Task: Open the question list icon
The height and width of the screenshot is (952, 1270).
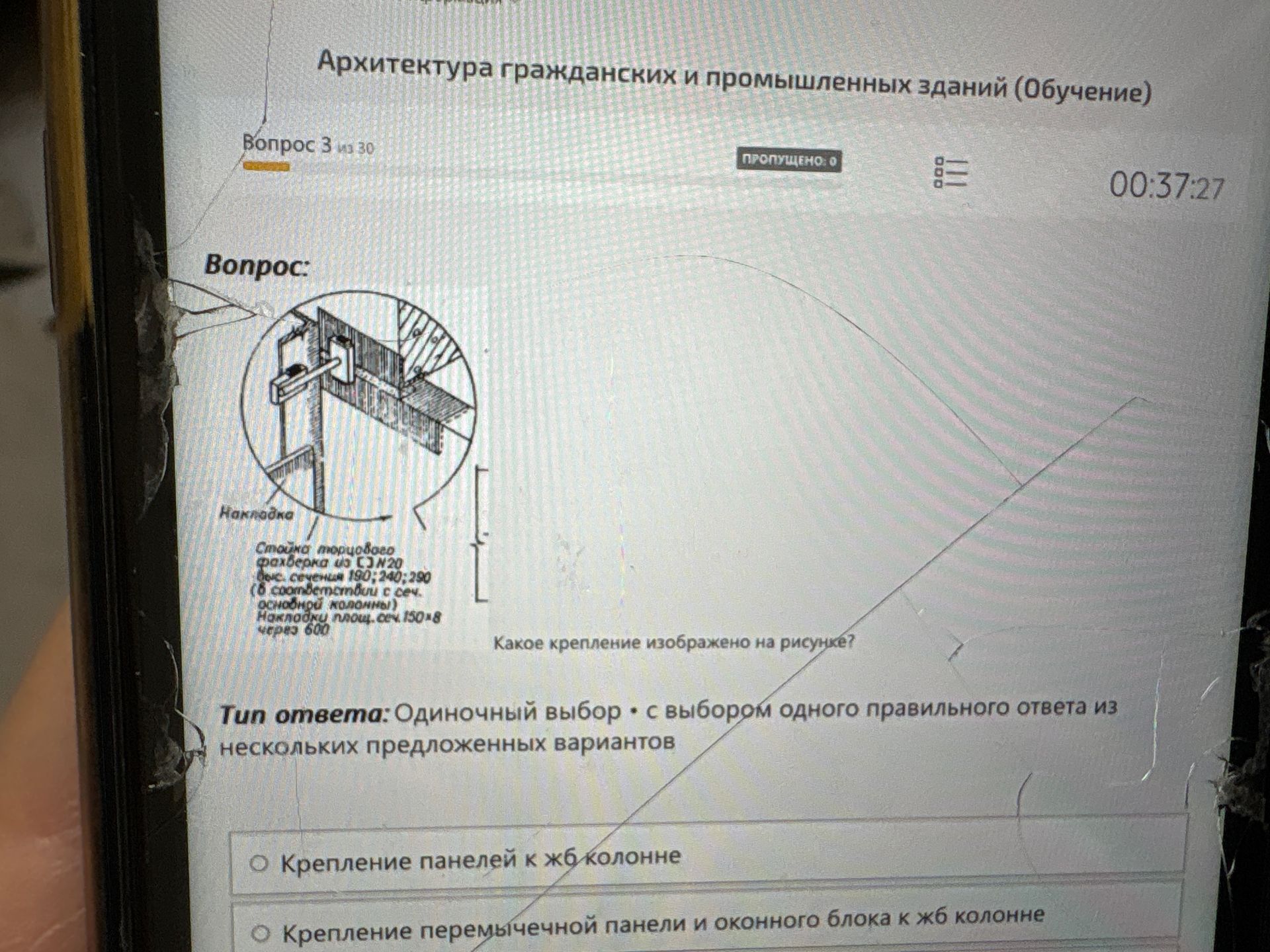Action: [x=950, y=173]
